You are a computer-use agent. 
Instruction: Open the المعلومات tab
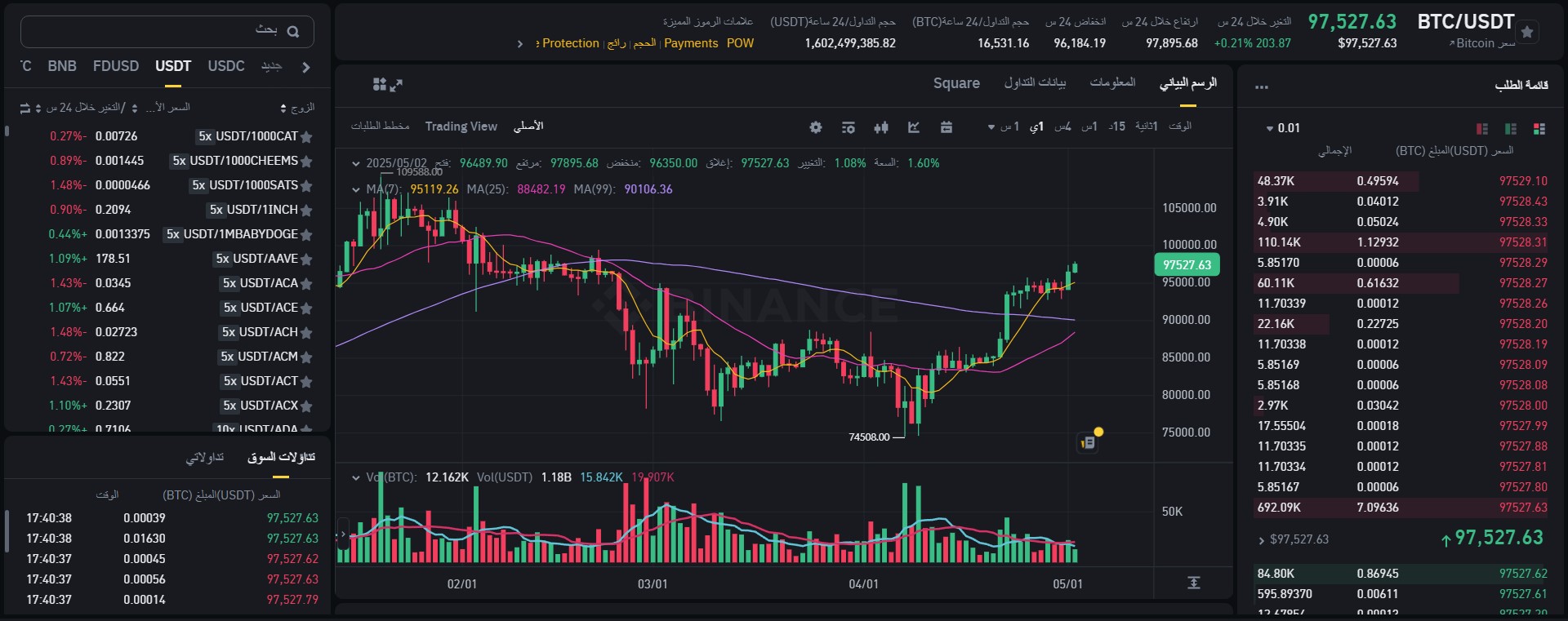tap(1112, 83)
